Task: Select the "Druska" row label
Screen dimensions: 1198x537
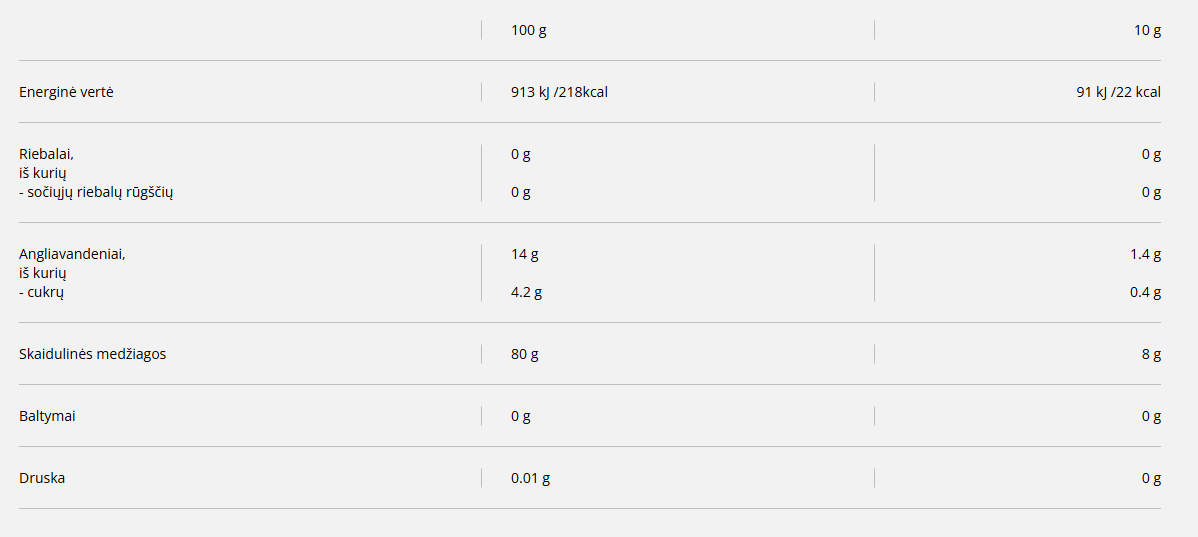Action: (x=42, y=478)
